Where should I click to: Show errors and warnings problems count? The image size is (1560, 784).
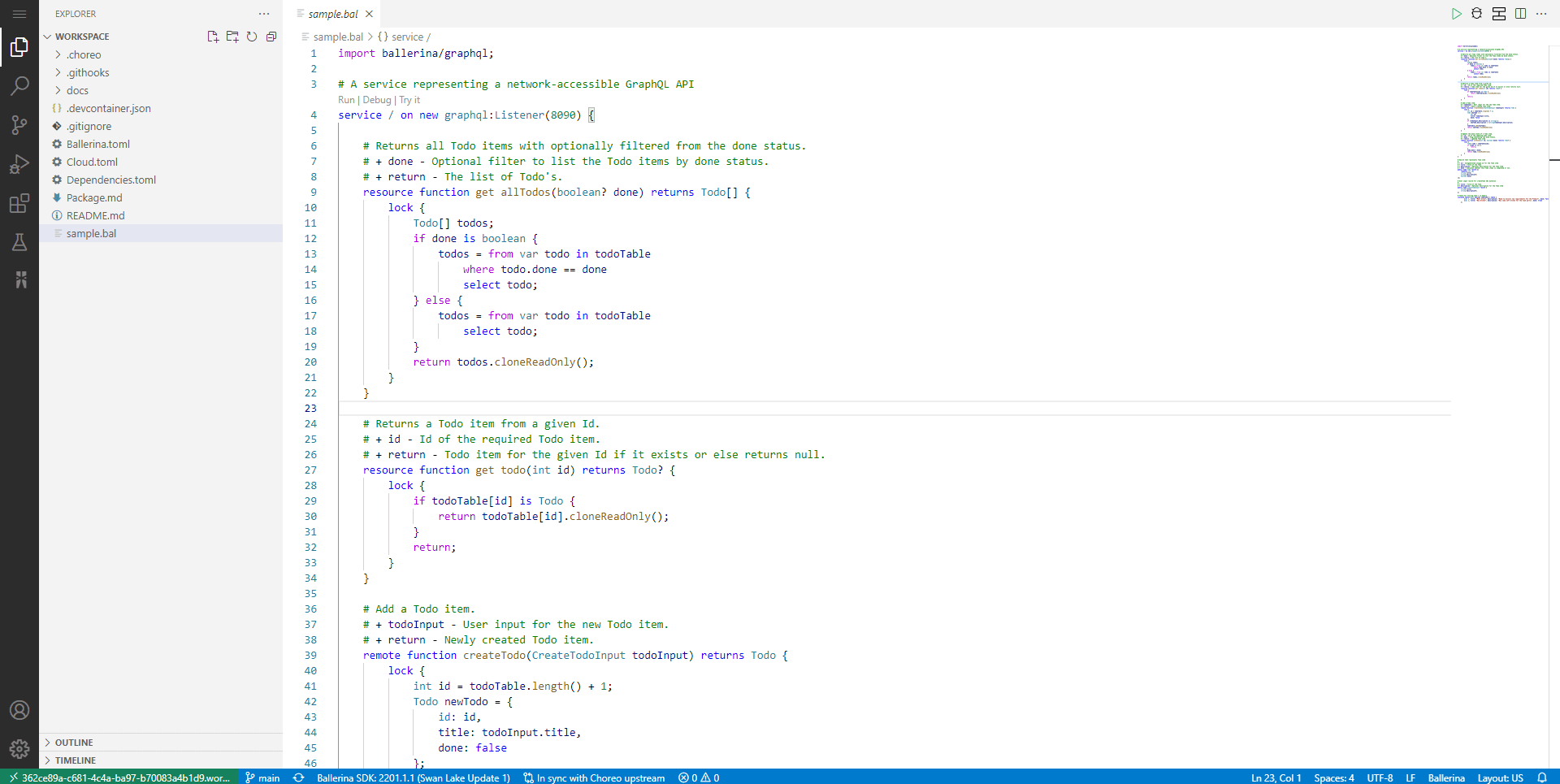699,778
